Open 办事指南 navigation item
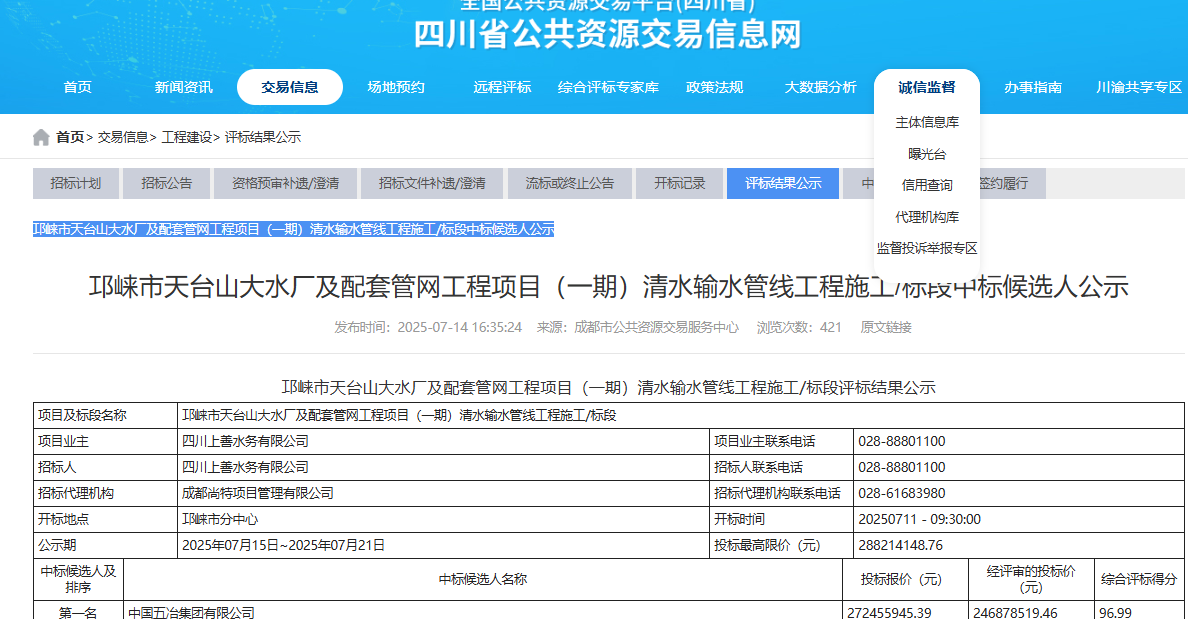1188x619 pixels. coord(1033,87)
